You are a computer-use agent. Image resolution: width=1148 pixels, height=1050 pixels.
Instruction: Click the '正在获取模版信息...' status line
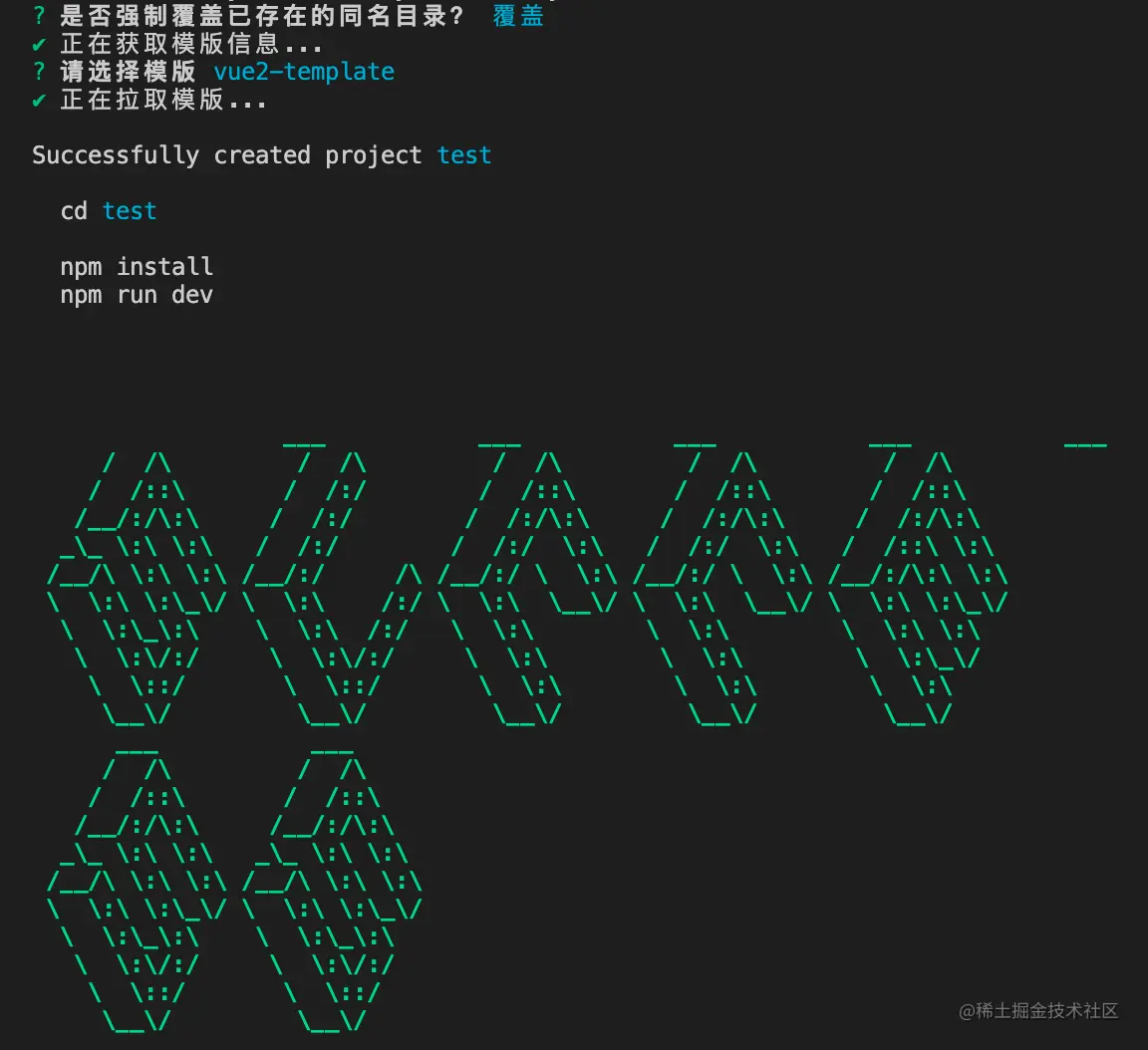point(191,44)
